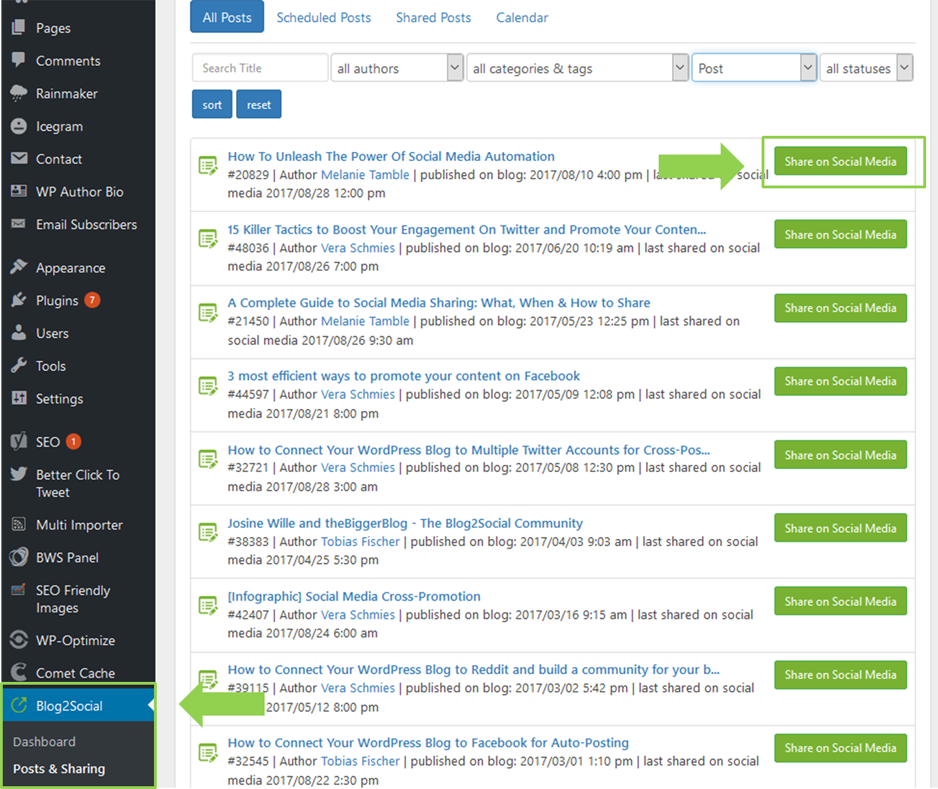
Task: Click the Blog2Social logo icon
Action: point(19,705)
